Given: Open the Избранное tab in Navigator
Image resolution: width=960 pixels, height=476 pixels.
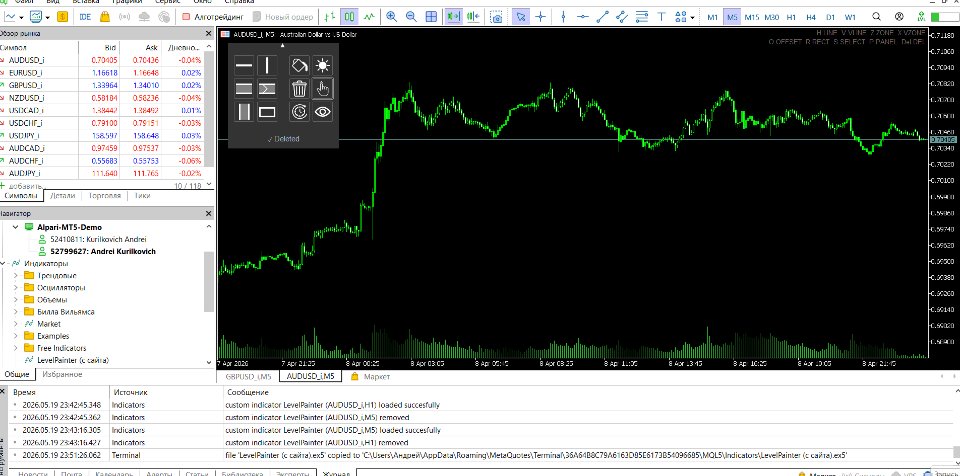Looking at the screenshot, I should click(x=62, y=374).
